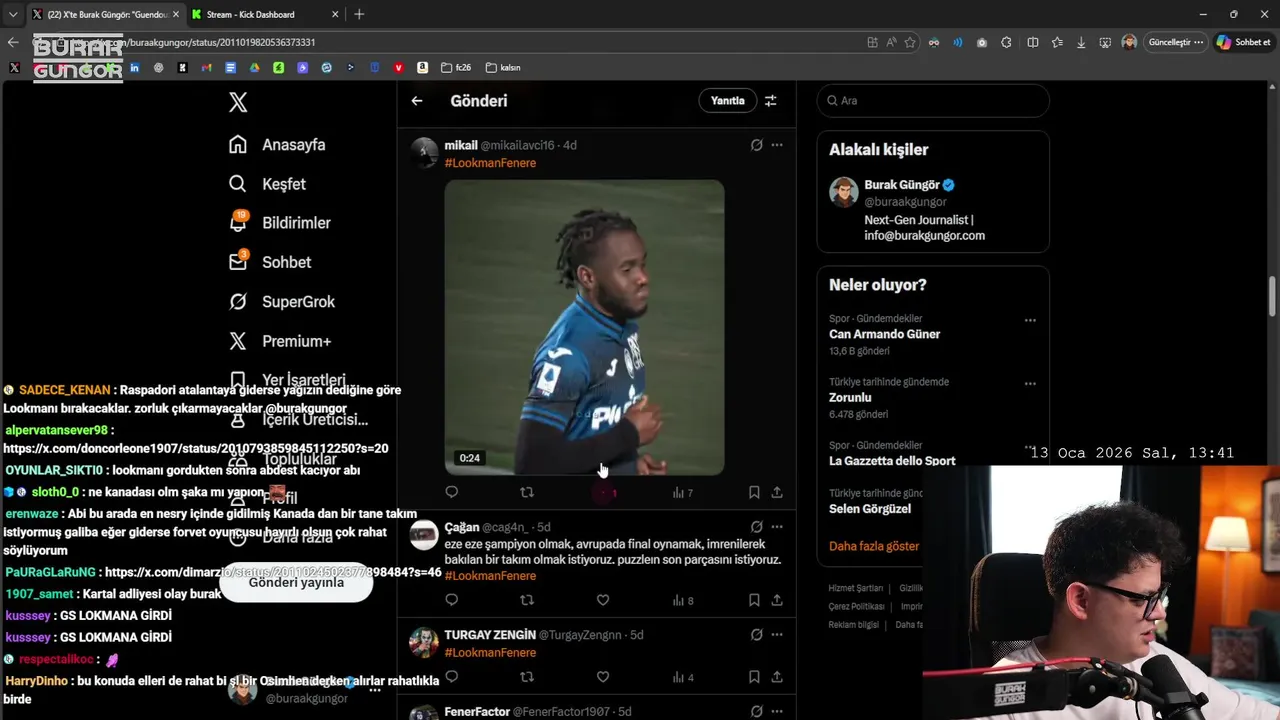Open Grok explain icon on mikail's post

pyautogui.click(x=757, y=145)
